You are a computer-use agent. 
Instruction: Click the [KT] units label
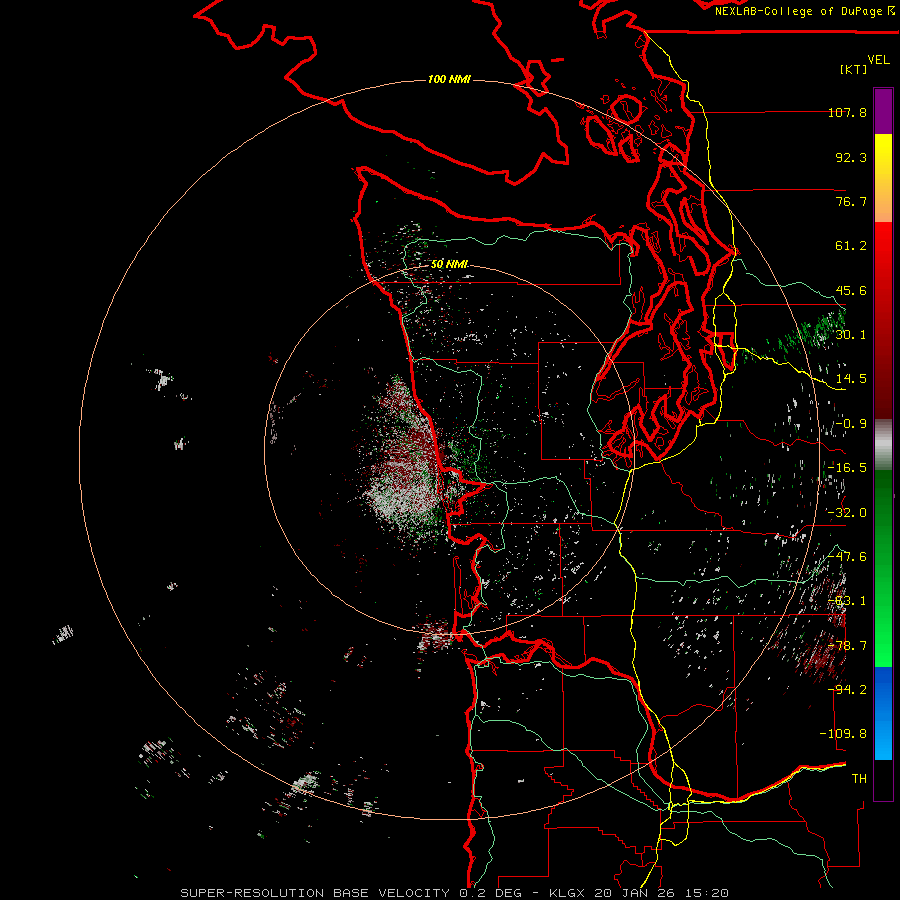(854, 69)
